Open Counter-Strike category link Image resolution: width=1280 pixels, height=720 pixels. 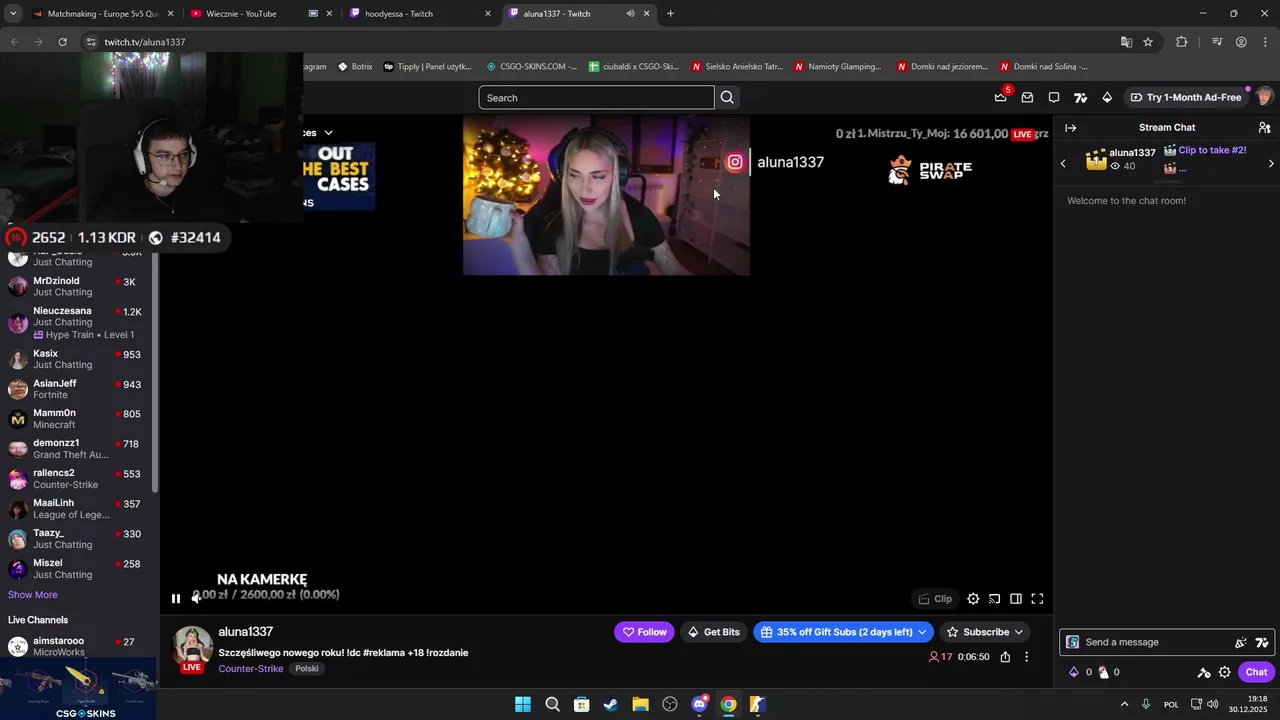[x=251, y=669]
